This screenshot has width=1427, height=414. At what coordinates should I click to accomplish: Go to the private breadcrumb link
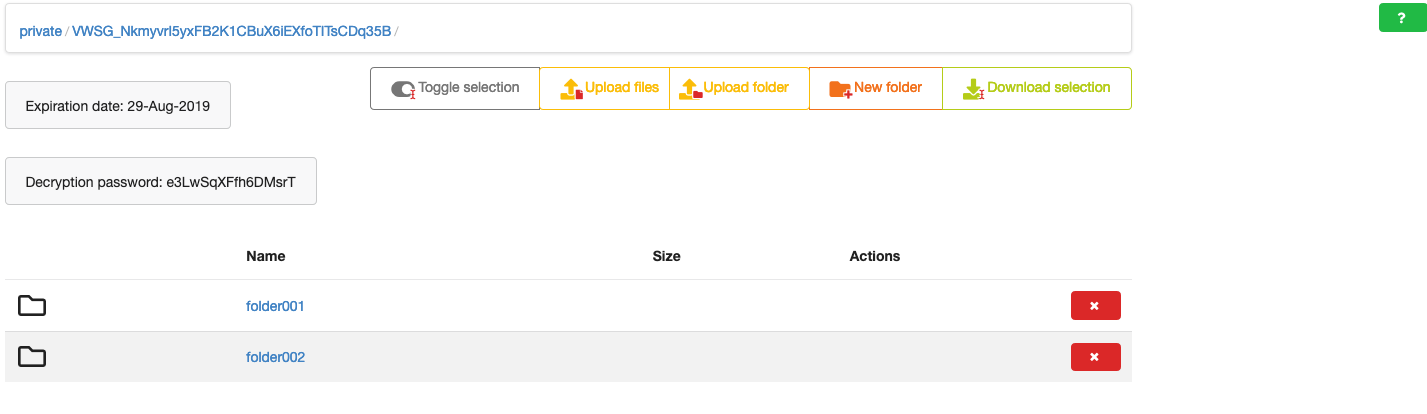(40, 31)
